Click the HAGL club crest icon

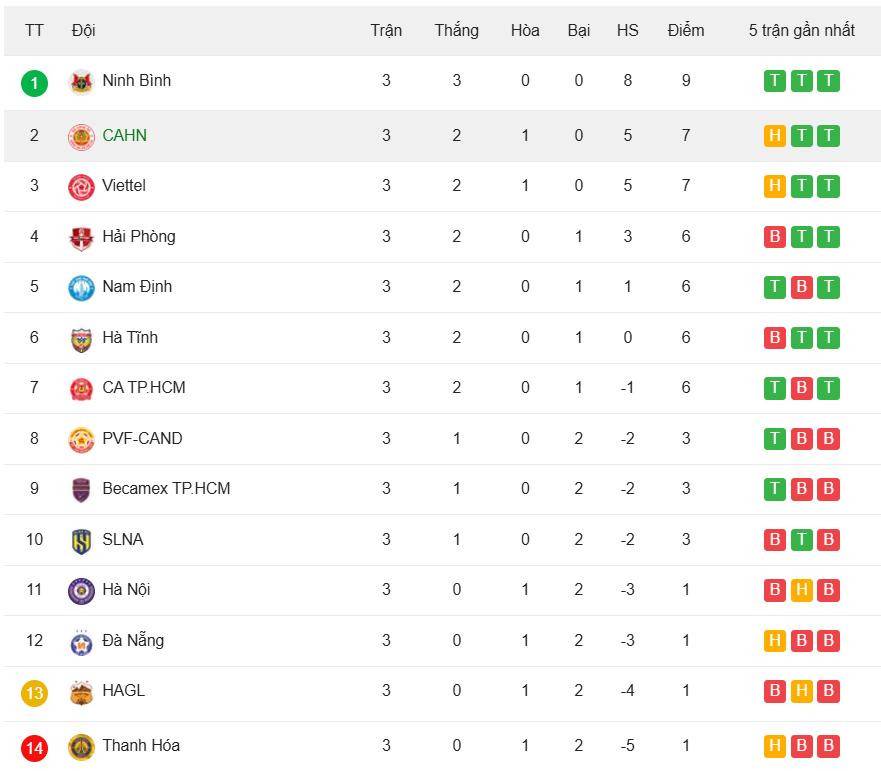(81, 692)
